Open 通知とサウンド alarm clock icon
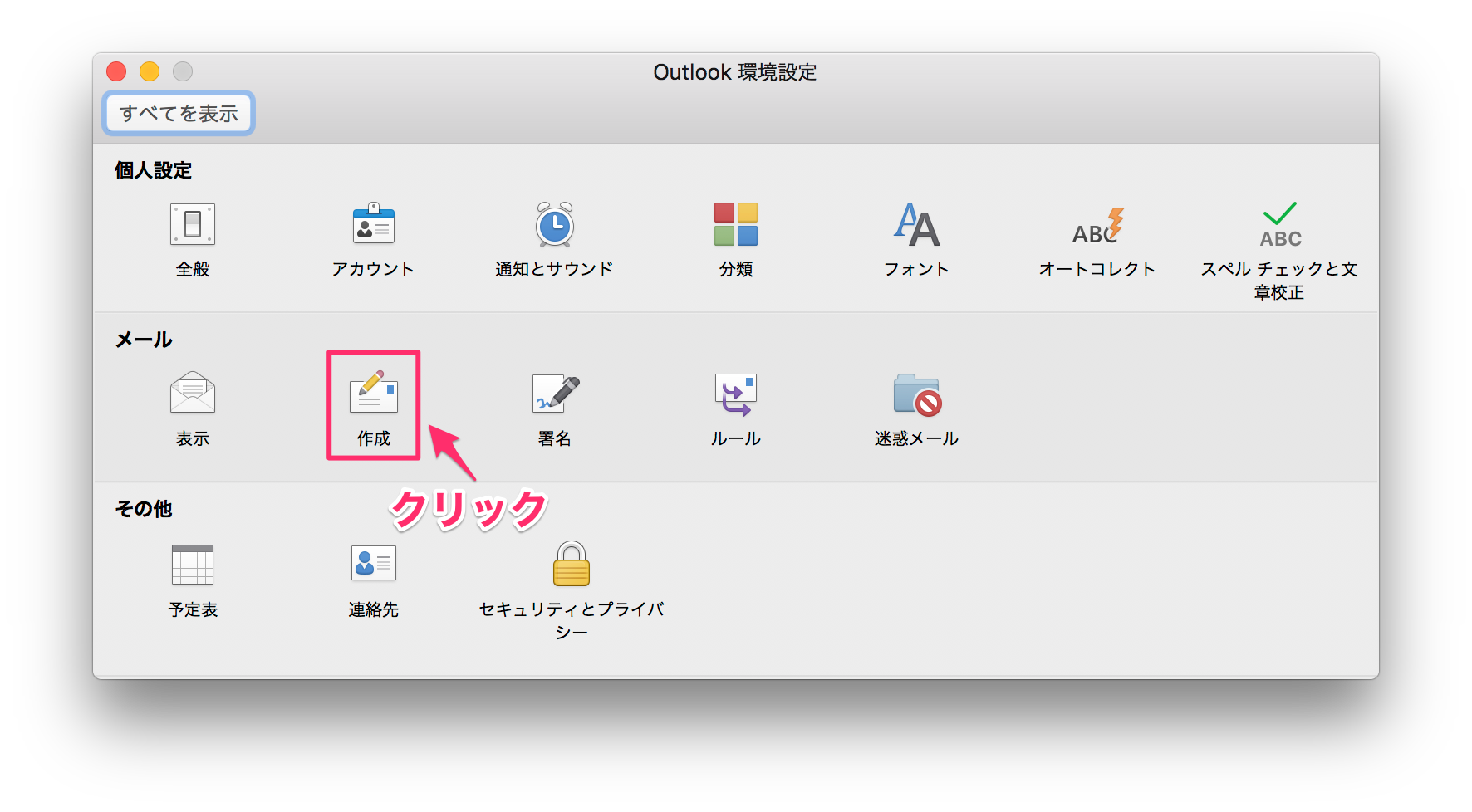 (x=555, y=224)
